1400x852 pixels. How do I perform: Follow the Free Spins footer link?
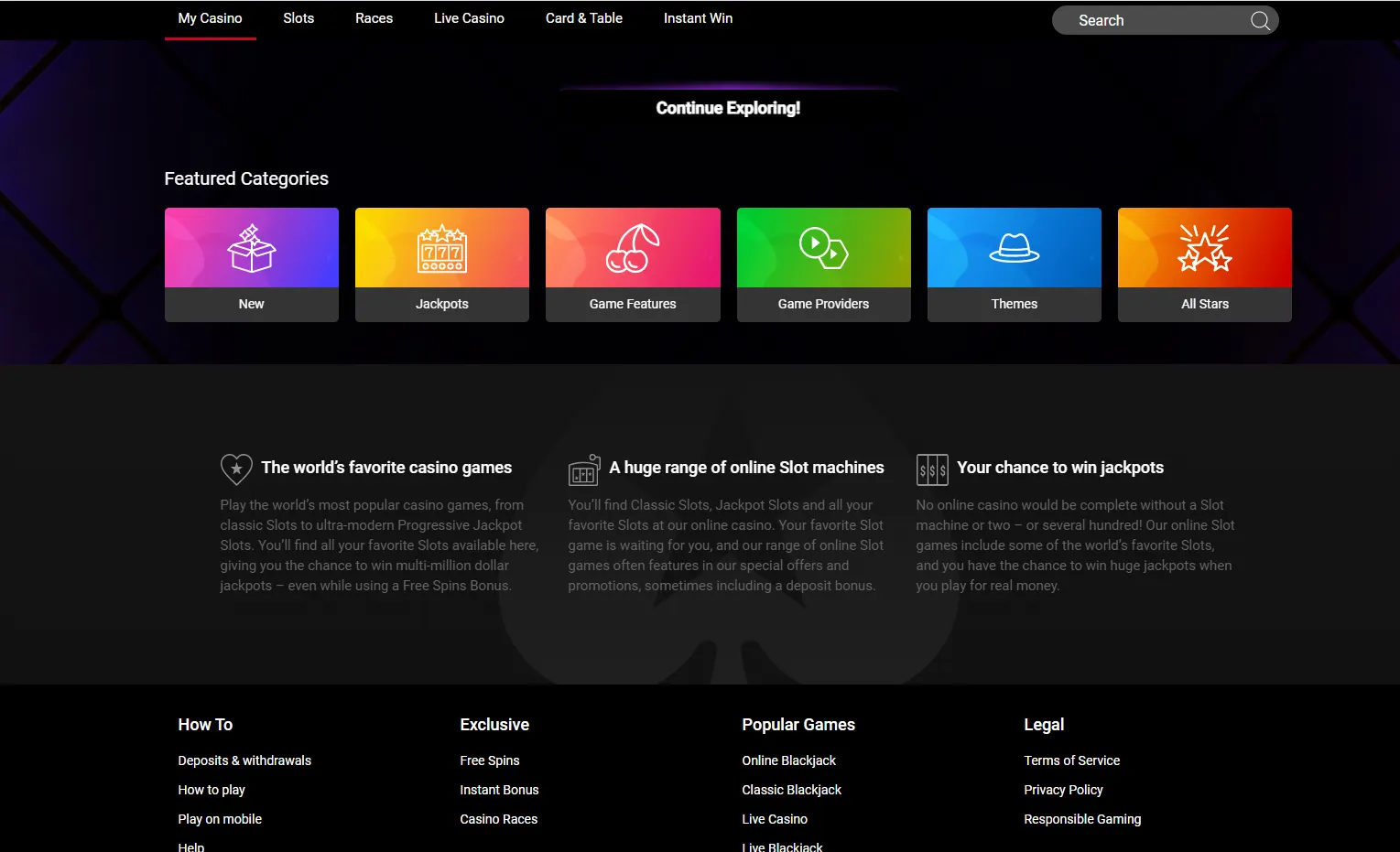tap(490, 760)
